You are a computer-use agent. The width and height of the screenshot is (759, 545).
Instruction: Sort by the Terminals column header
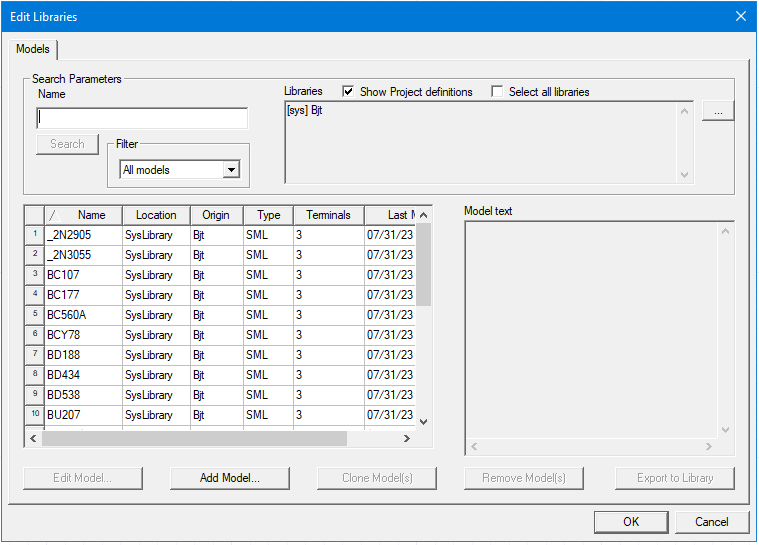[328, 215]
